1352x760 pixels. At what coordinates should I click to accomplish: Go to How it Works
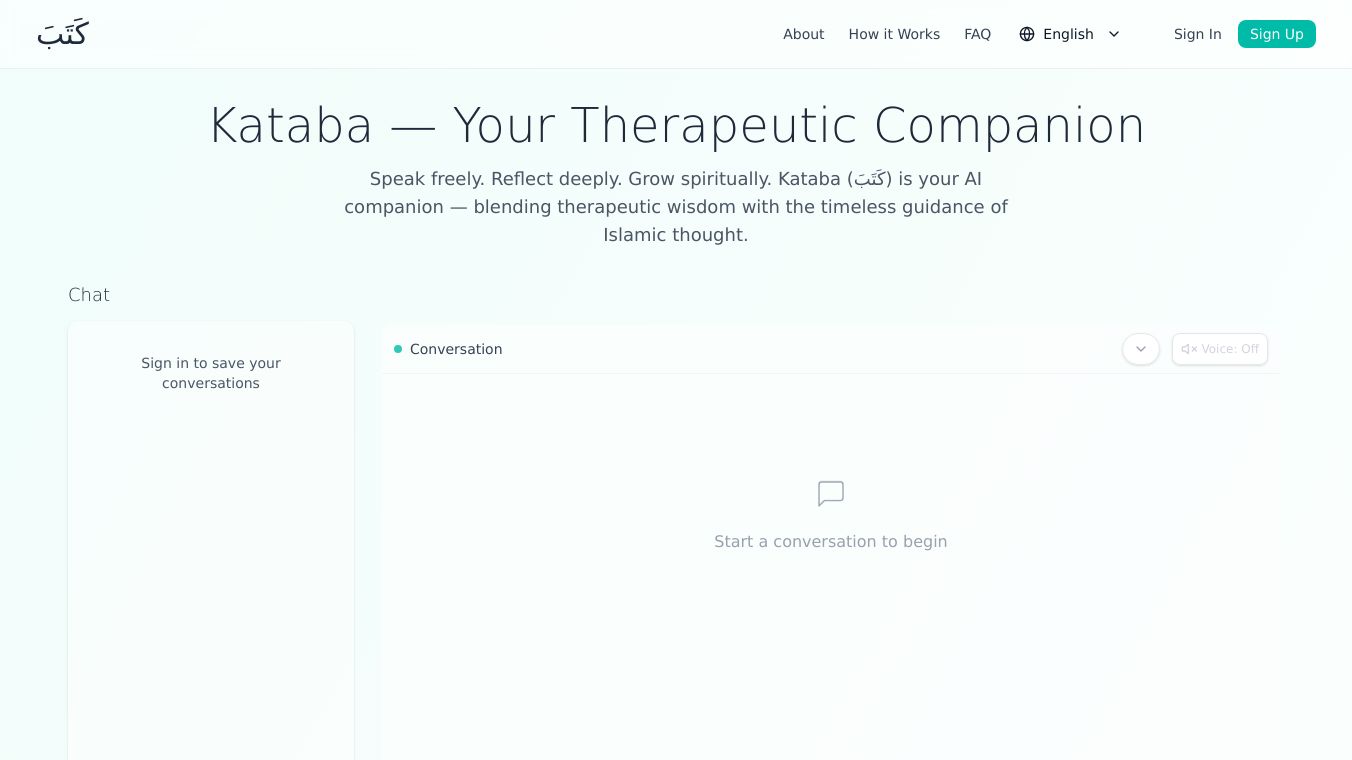click(x=894, y=34)
